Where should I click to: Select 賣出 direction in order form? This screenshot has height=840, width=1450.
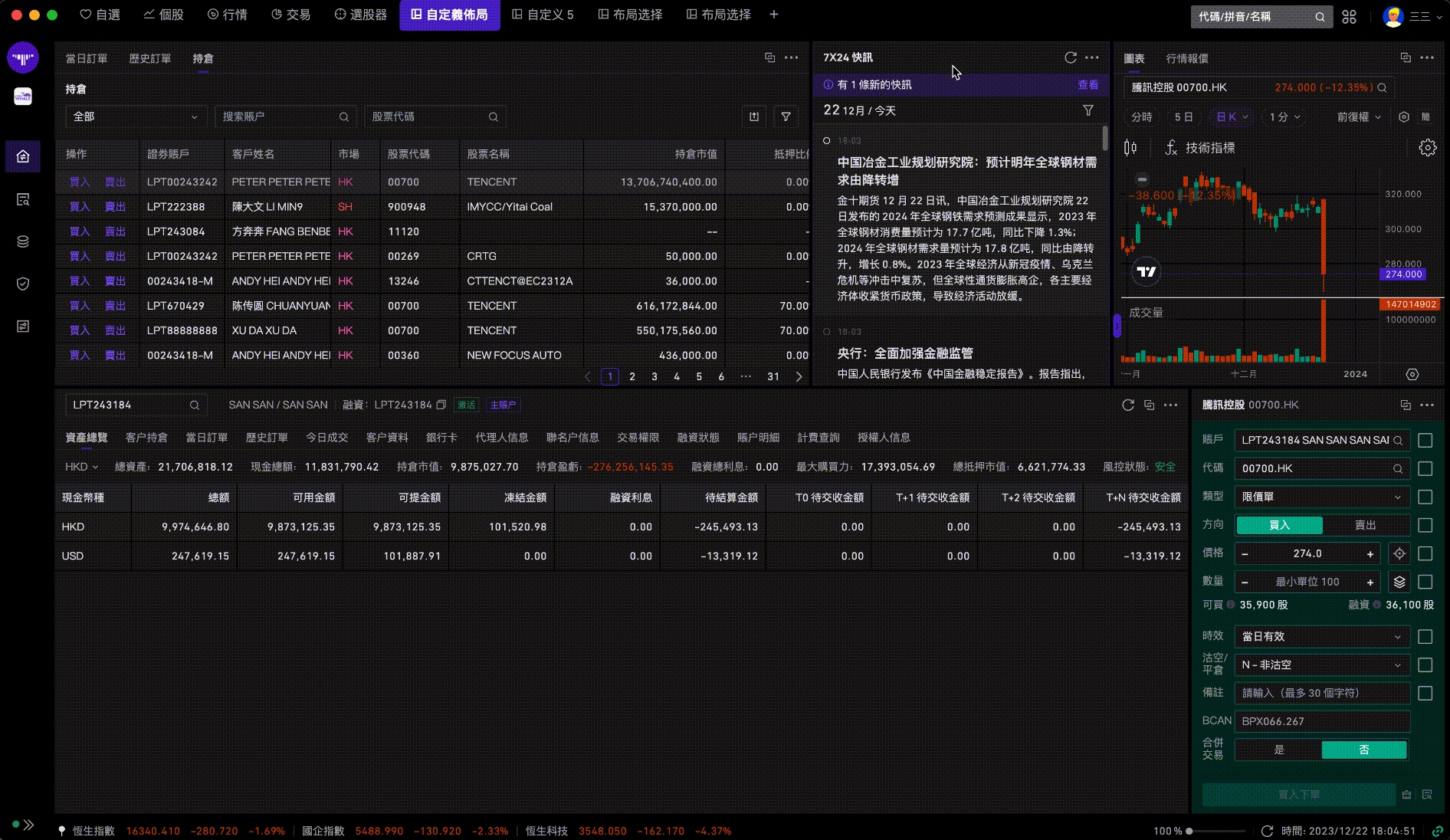(x=1366, y=525)
